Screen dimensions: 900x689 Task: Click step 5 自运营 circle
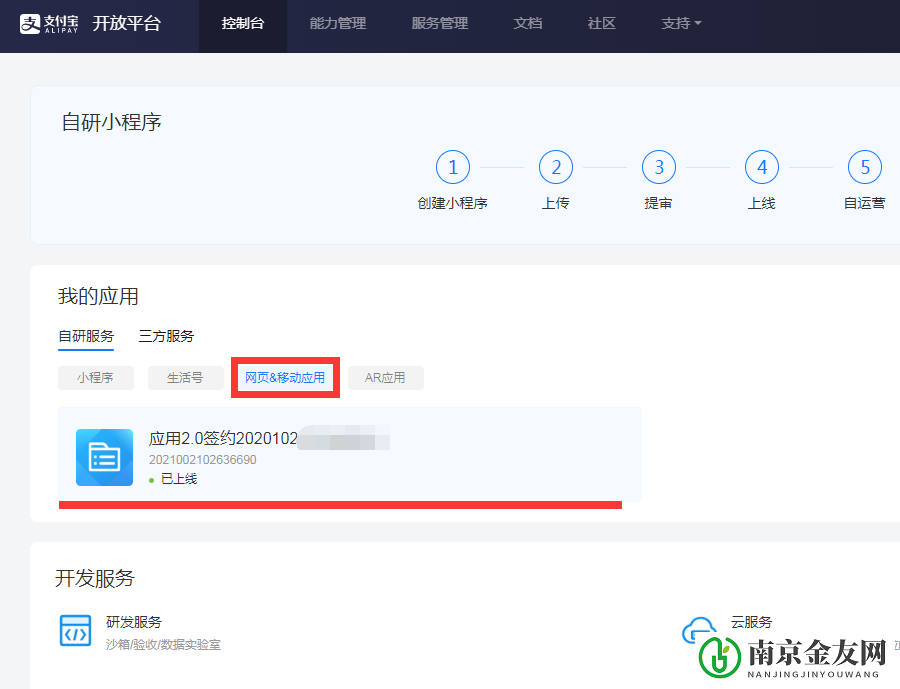point(864,167)
